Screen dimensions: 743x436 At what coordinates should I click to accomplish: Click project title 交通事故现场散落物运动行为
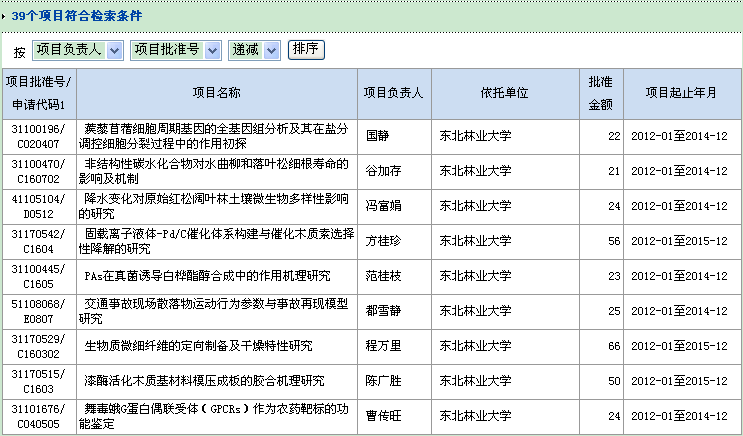(214, 311)
